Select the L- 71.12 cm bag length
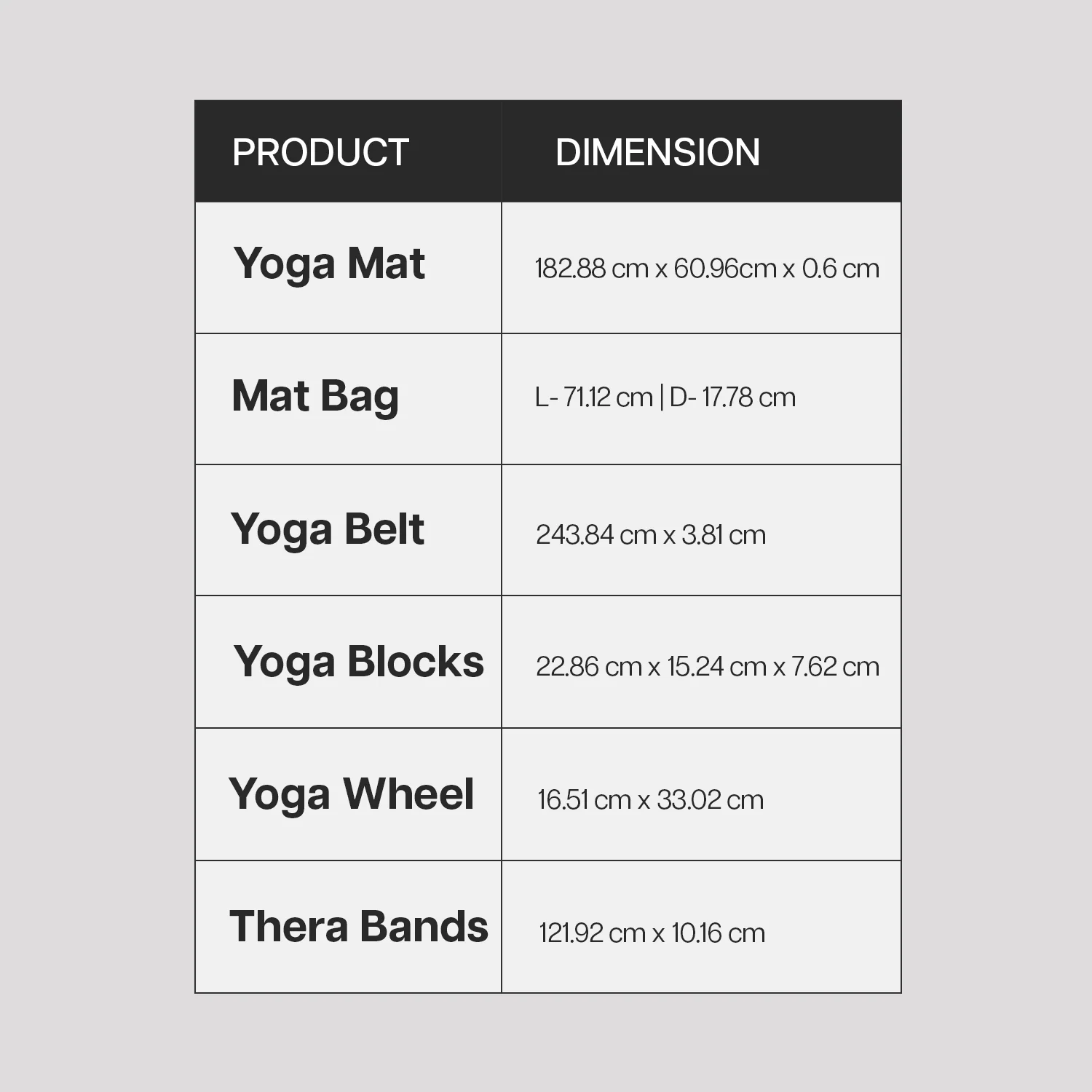 tap(593, 397)
